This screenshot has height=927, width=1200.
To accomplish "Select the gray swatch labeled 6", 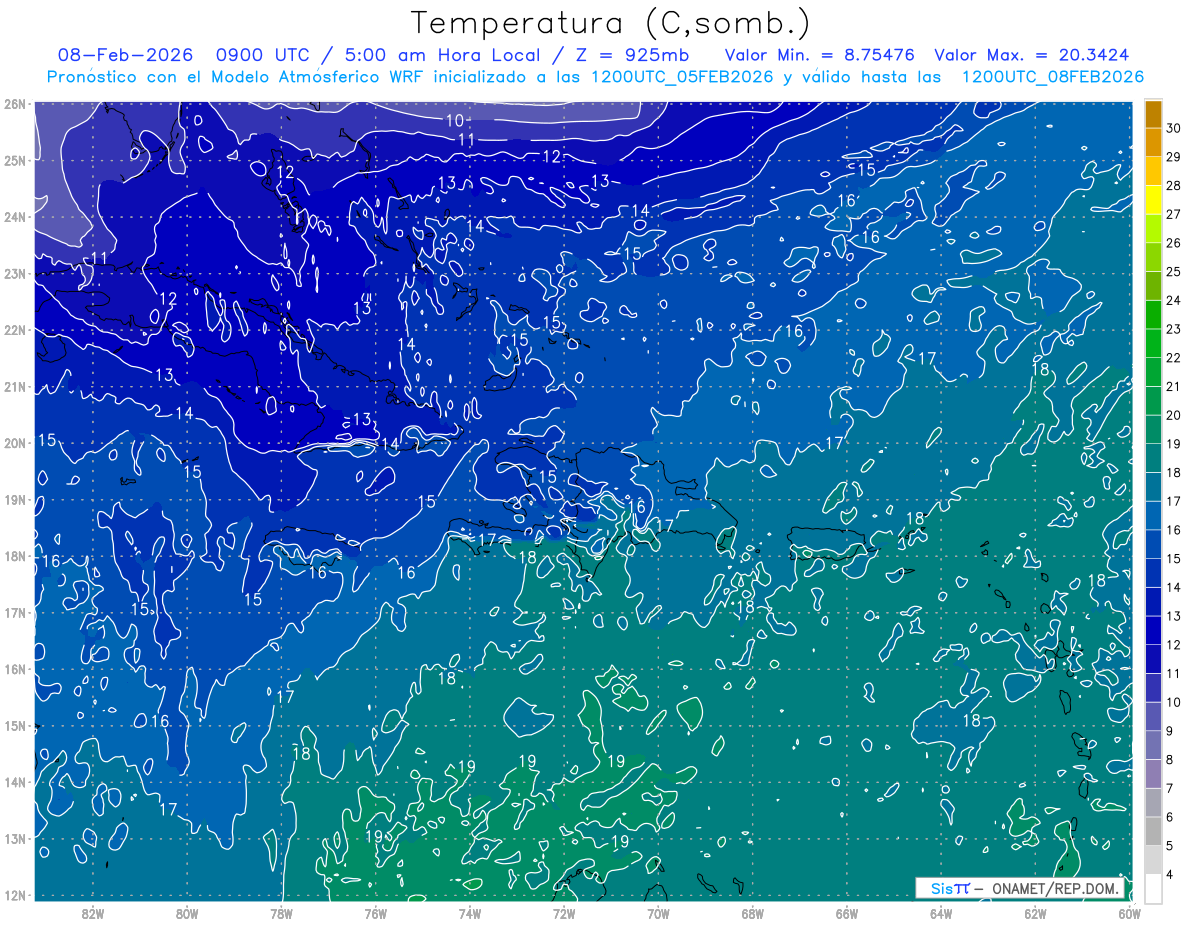I will pos(1153,802).
